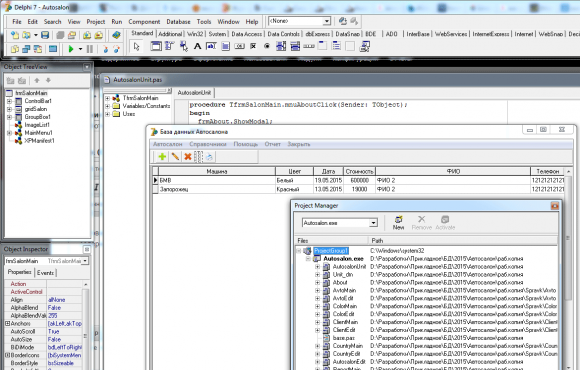580x370 pixels.
Task: Expand the ControlBar1 node in Object TreeView
Action: 9,101
